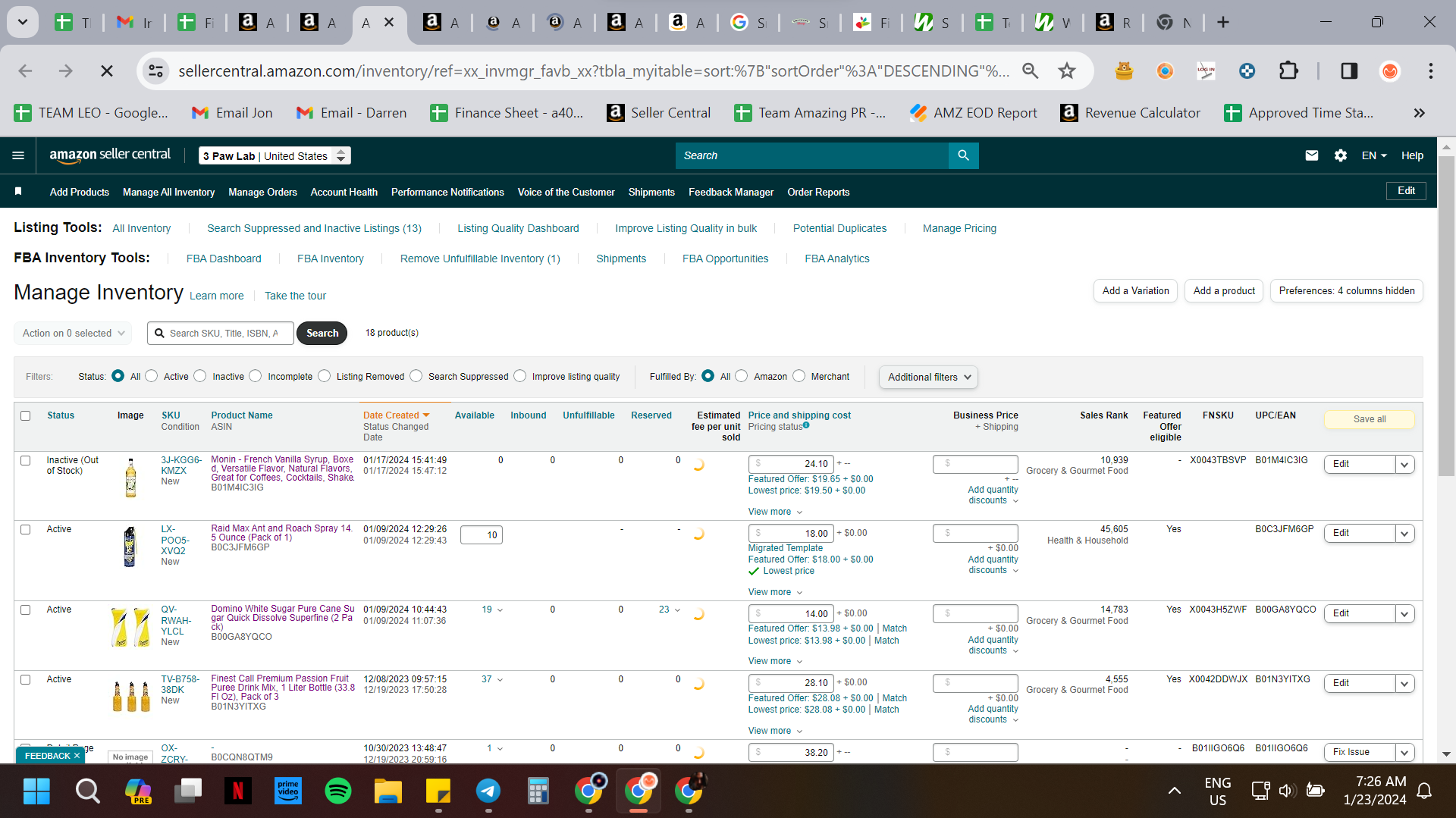The image size is (1456, 818).
Task: Select the Active status filter radio
Action: coord(152,376)
